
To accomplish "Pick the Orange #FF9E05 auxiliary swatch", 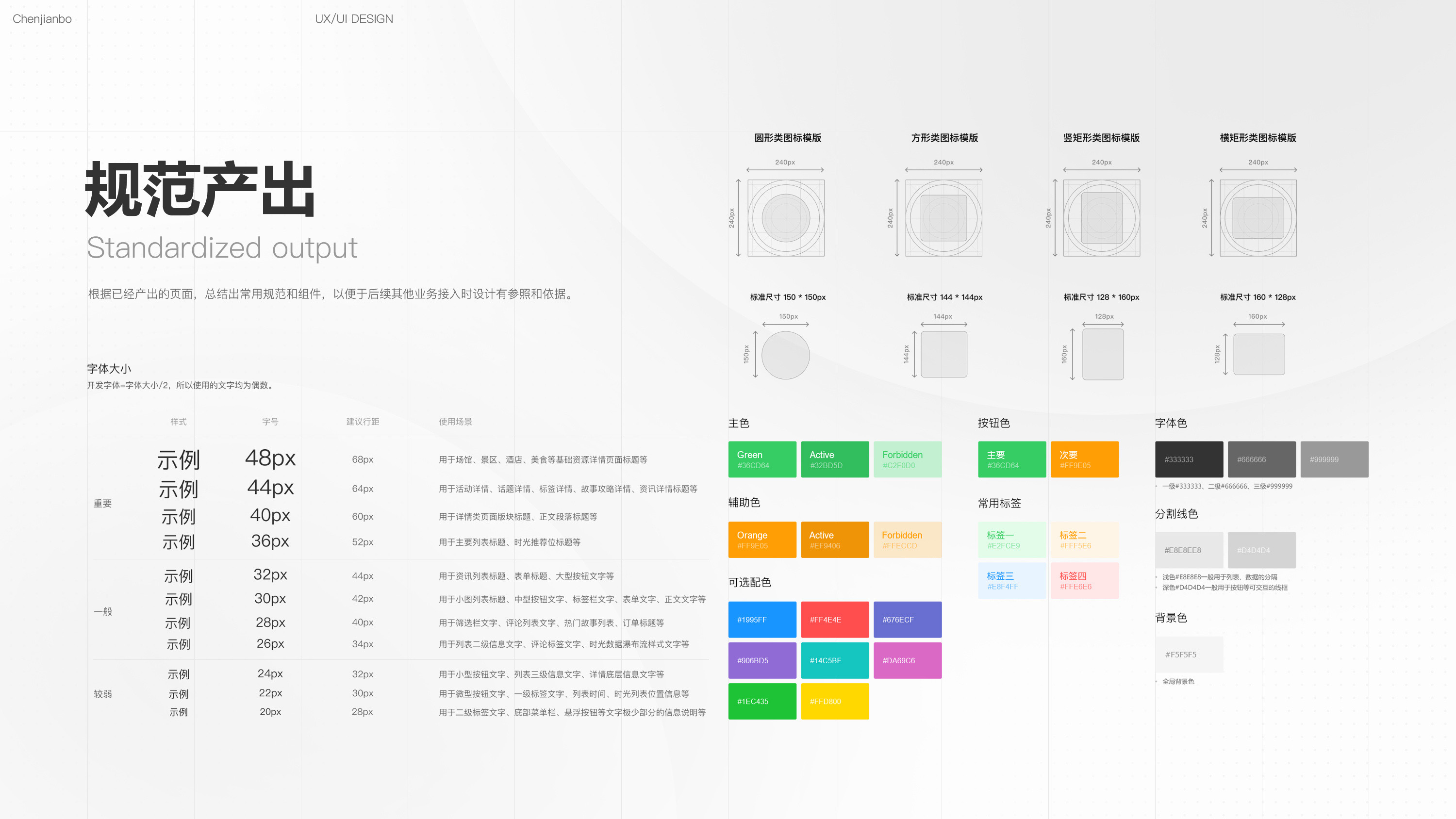I will pyautogui.click(x=762, y=540).
